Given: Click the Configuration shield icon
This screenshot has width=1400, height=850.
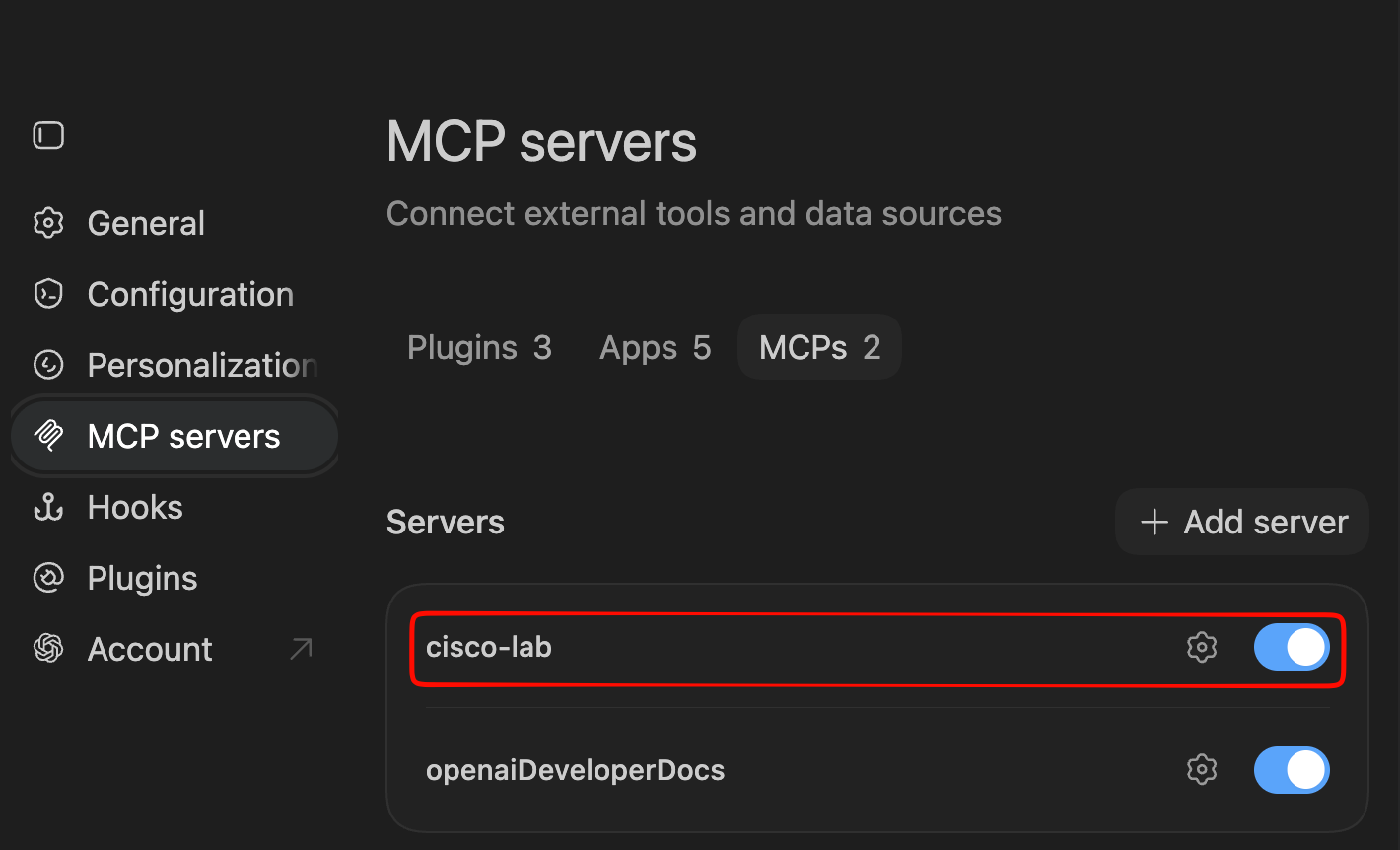Looking at the screenshot, I should pyautogui.click(x=48, y=294).
